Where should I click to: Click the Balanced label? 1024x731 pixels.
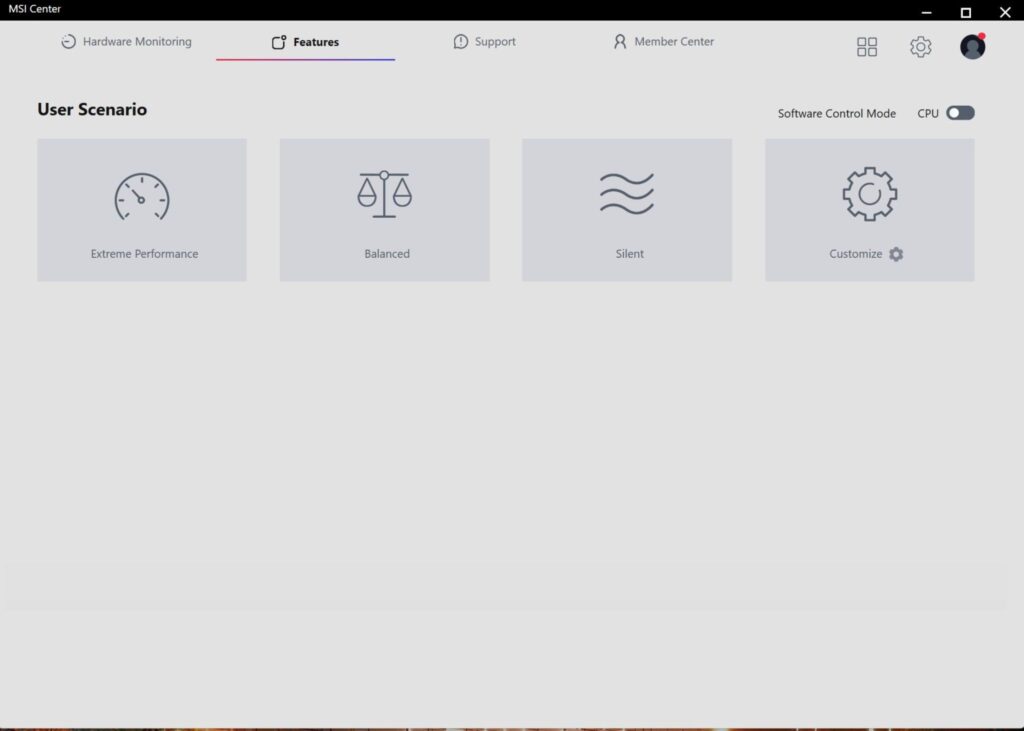tap(387, 254)
